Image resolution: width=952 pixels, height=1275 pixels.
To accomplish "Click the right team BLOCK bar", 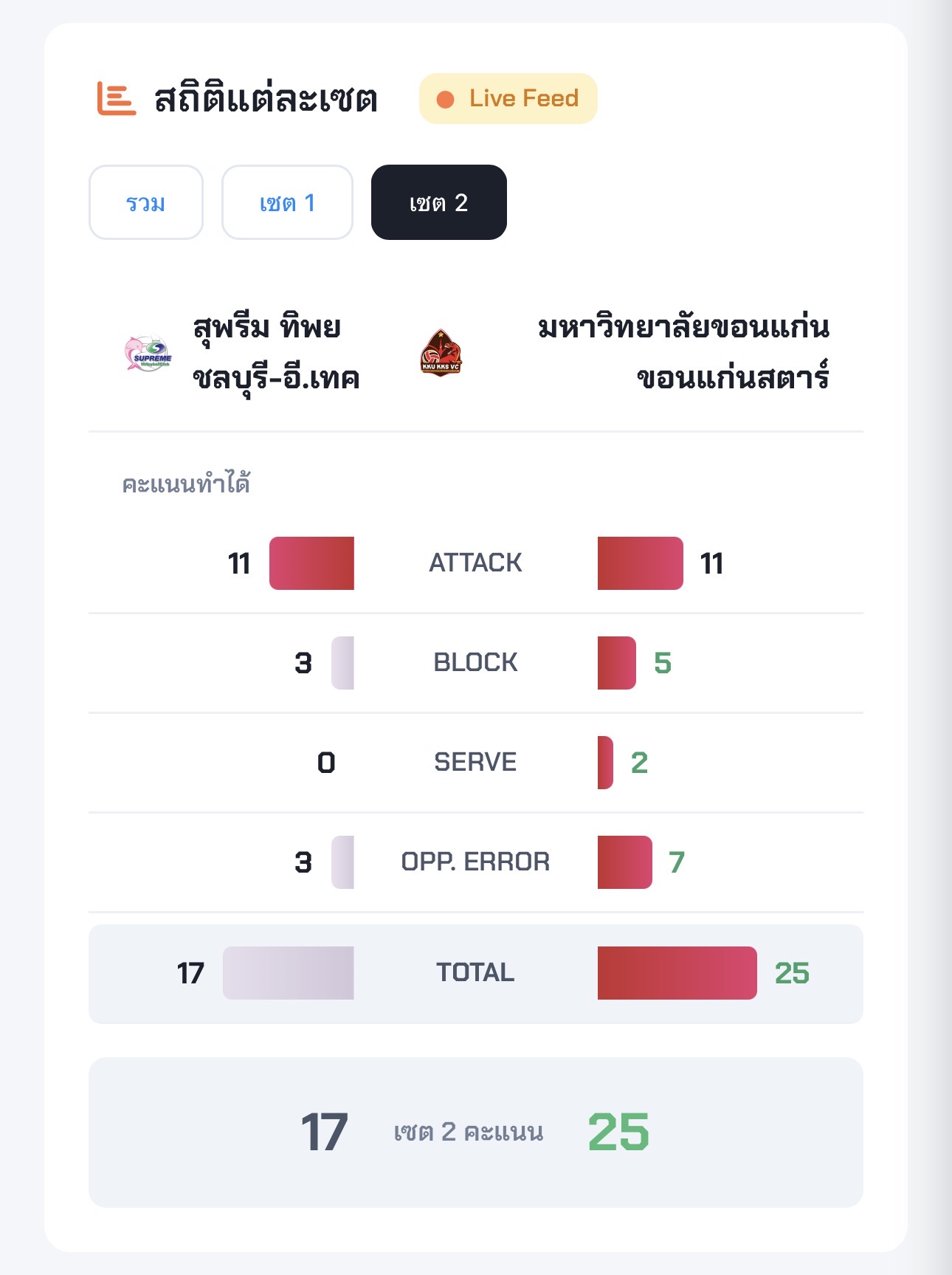I will click(x=616, y=663).
